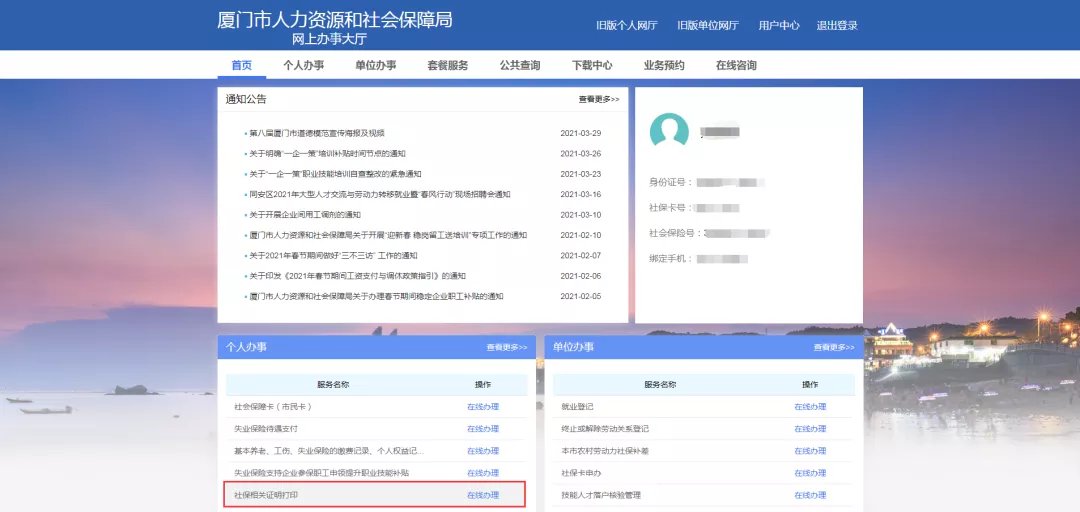Open the 首页 tab
This screenshot has width=1080, height=512.
pos(241,66)
